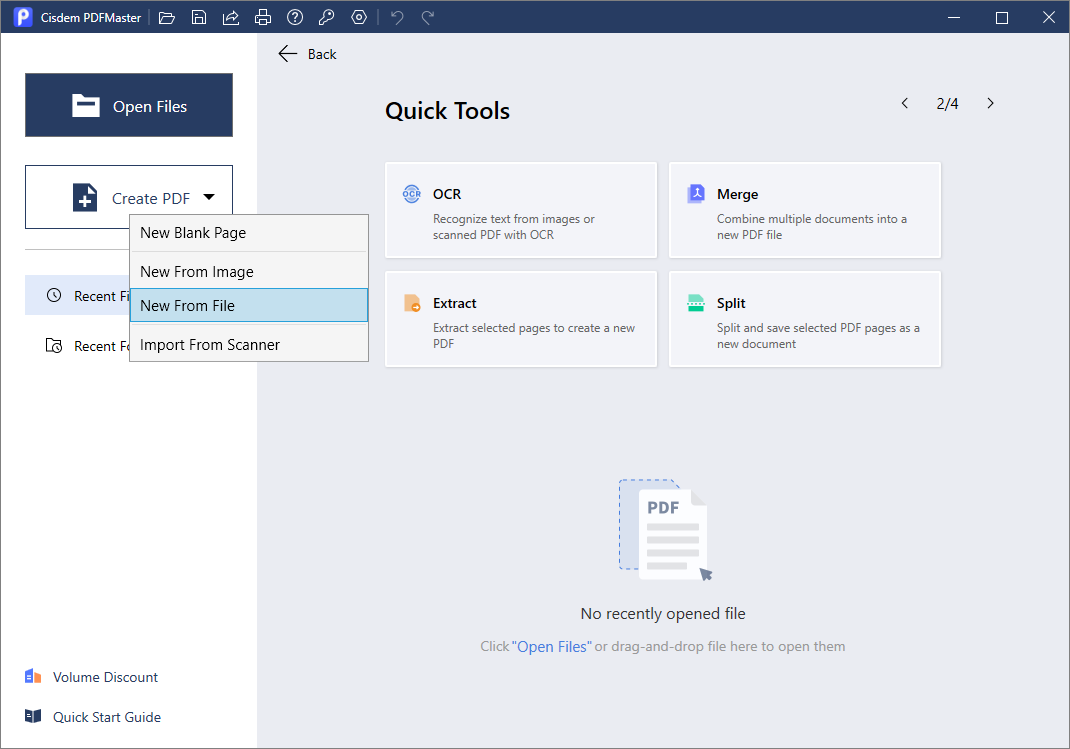Click the share/export icon in toolbar
This screenshot has height=749, width=1070.
[x=231, y=18]
